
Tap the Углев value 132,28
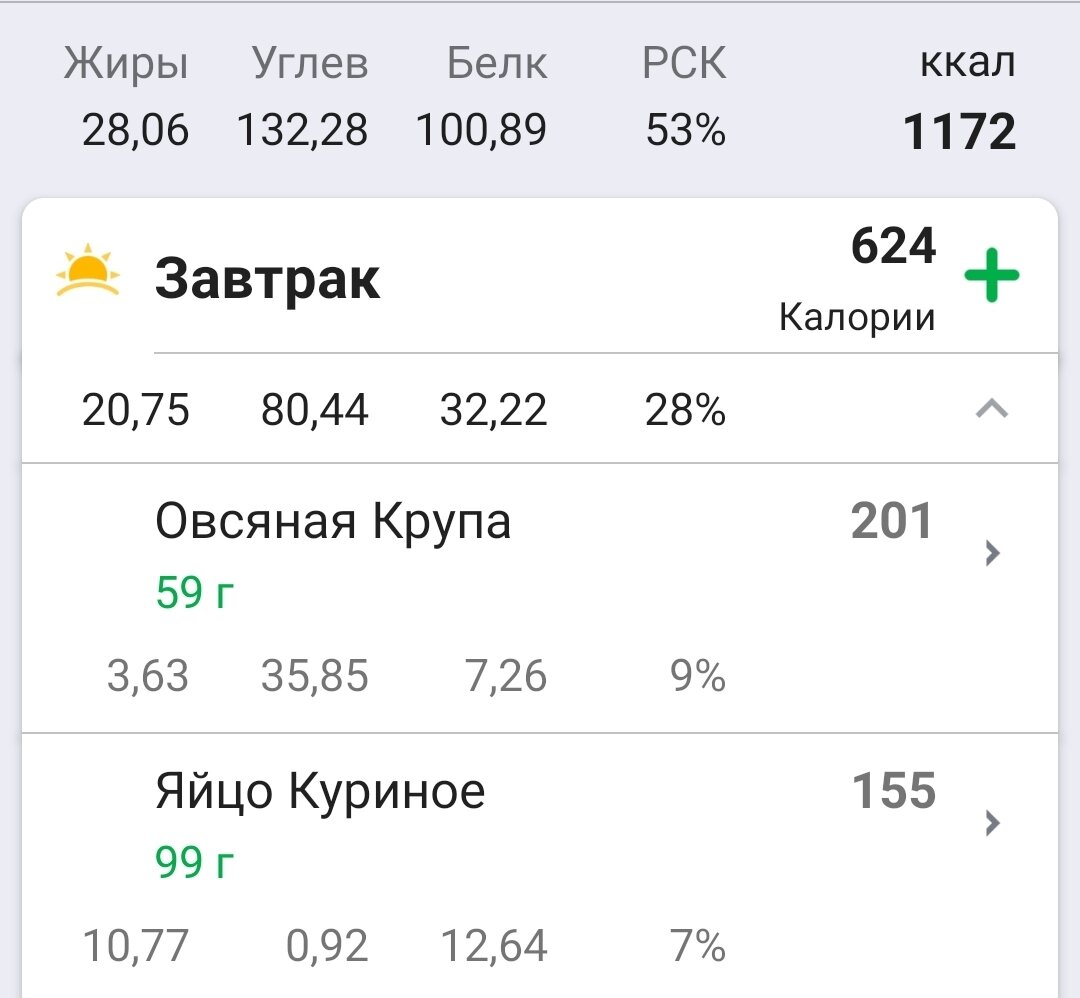click(x=302, y=130)
